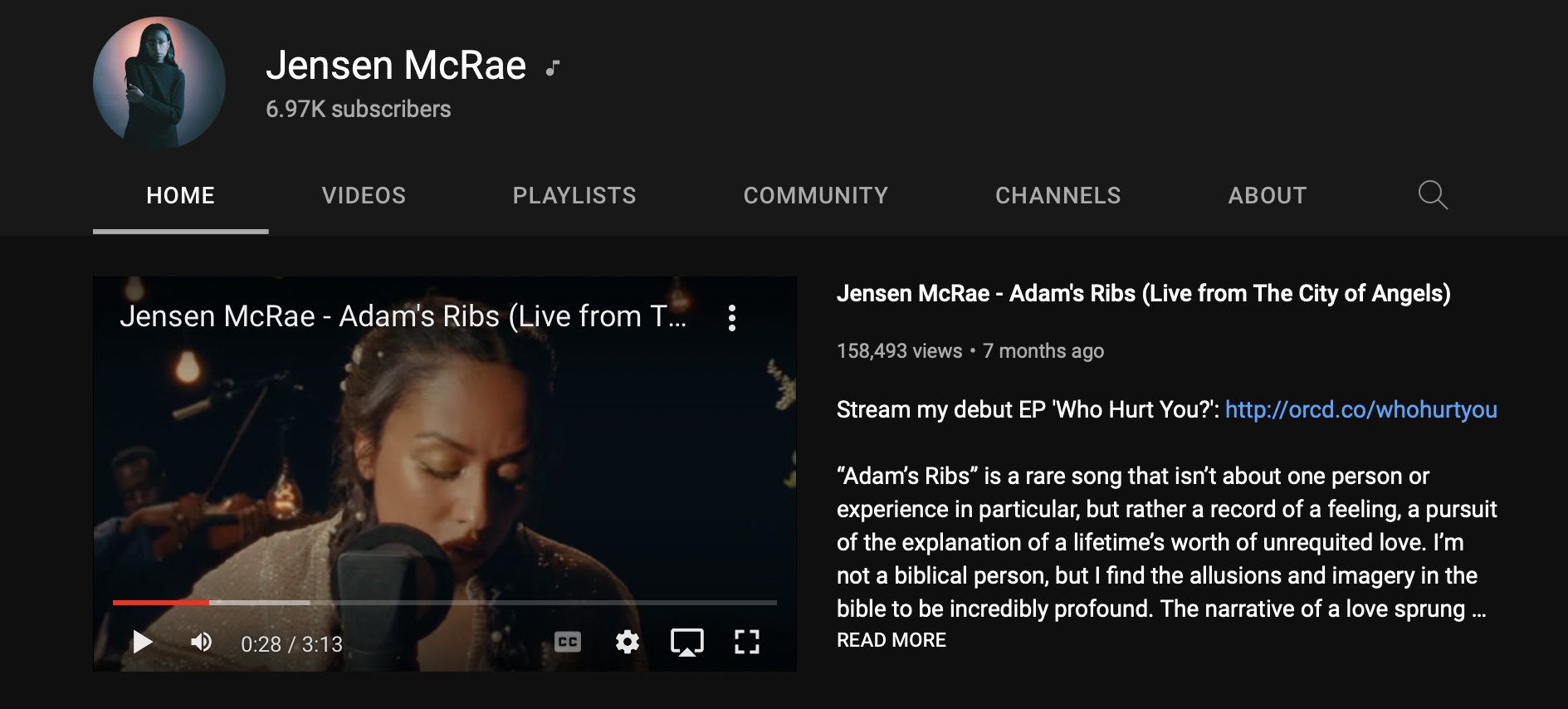Go to the Community tab

tap(816, 195)
